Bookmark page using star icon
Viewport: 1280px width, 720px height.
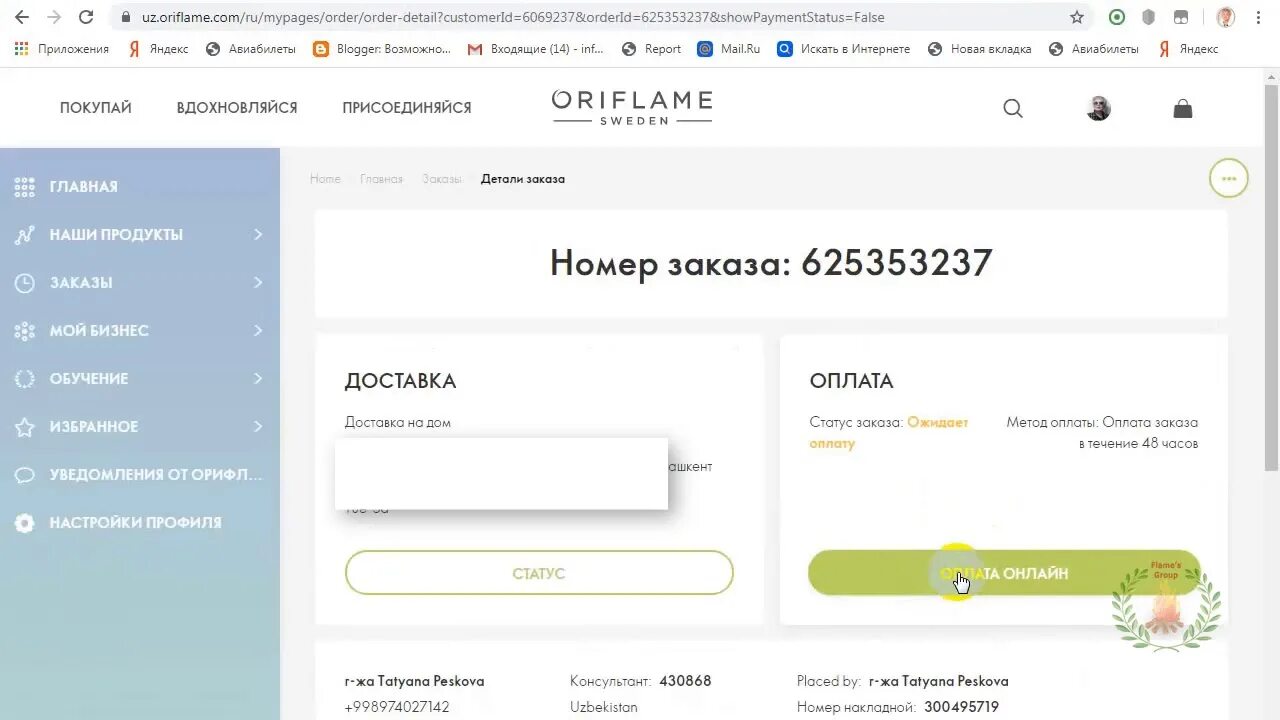click(1077, 17)
